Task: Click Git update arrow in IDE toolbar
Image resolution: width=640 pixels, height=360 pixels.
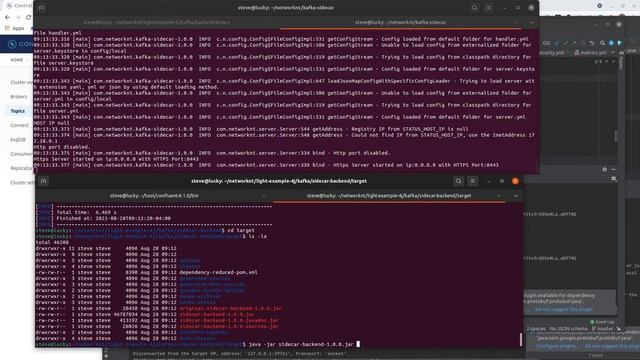Action: (x=557, y=43)
